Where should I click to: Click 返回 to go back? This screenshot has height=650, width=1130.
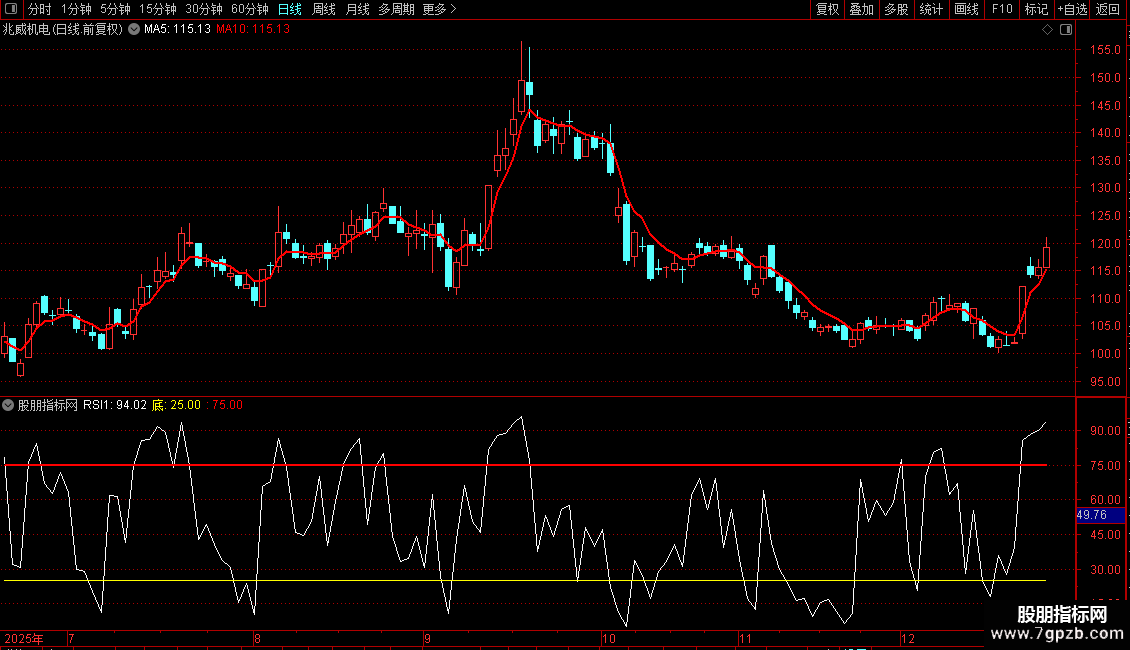[x=1108, y=9]
